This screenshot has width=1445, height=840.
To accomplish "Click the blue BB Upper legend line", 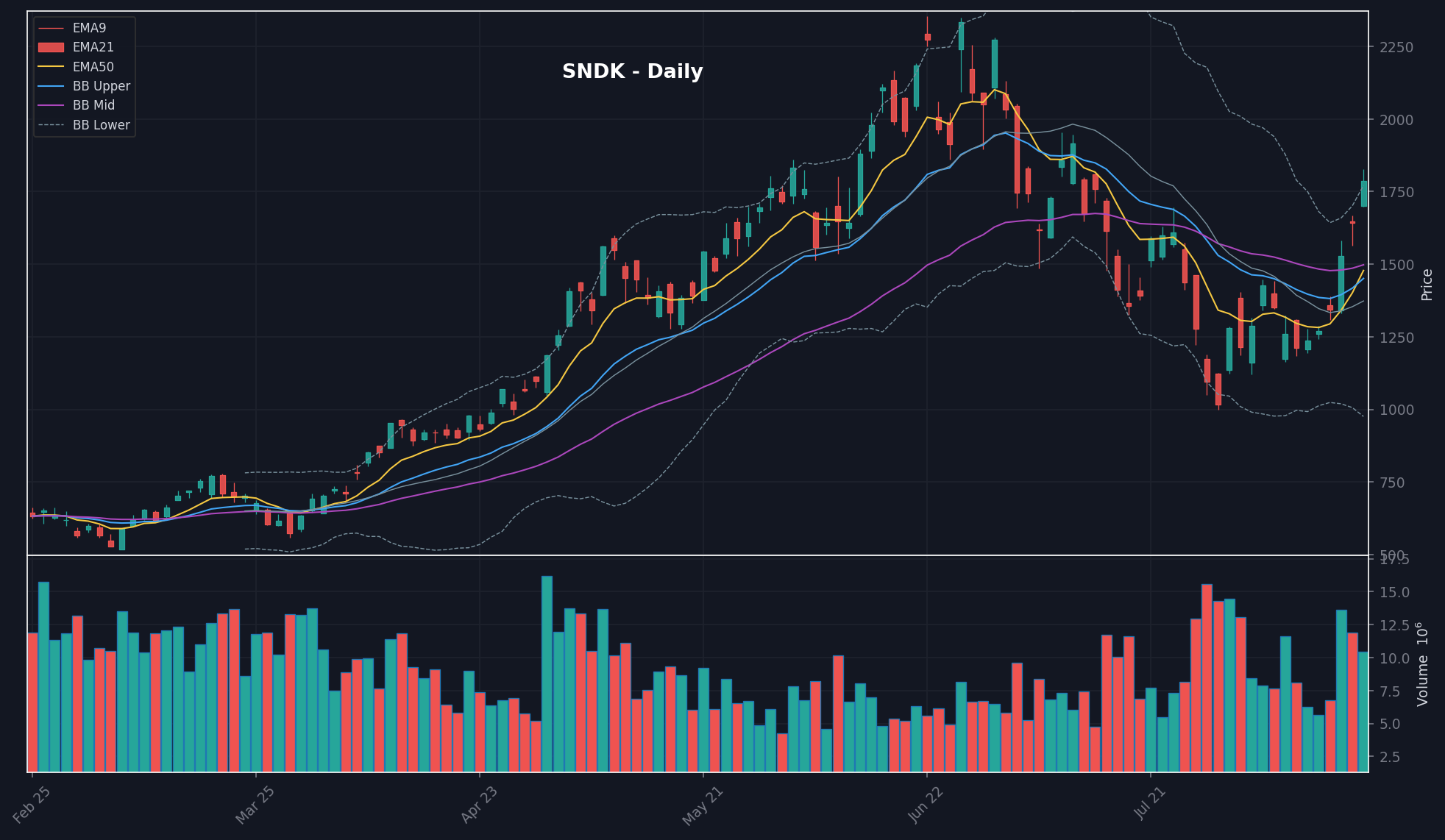I will click(x=51, y=86).
